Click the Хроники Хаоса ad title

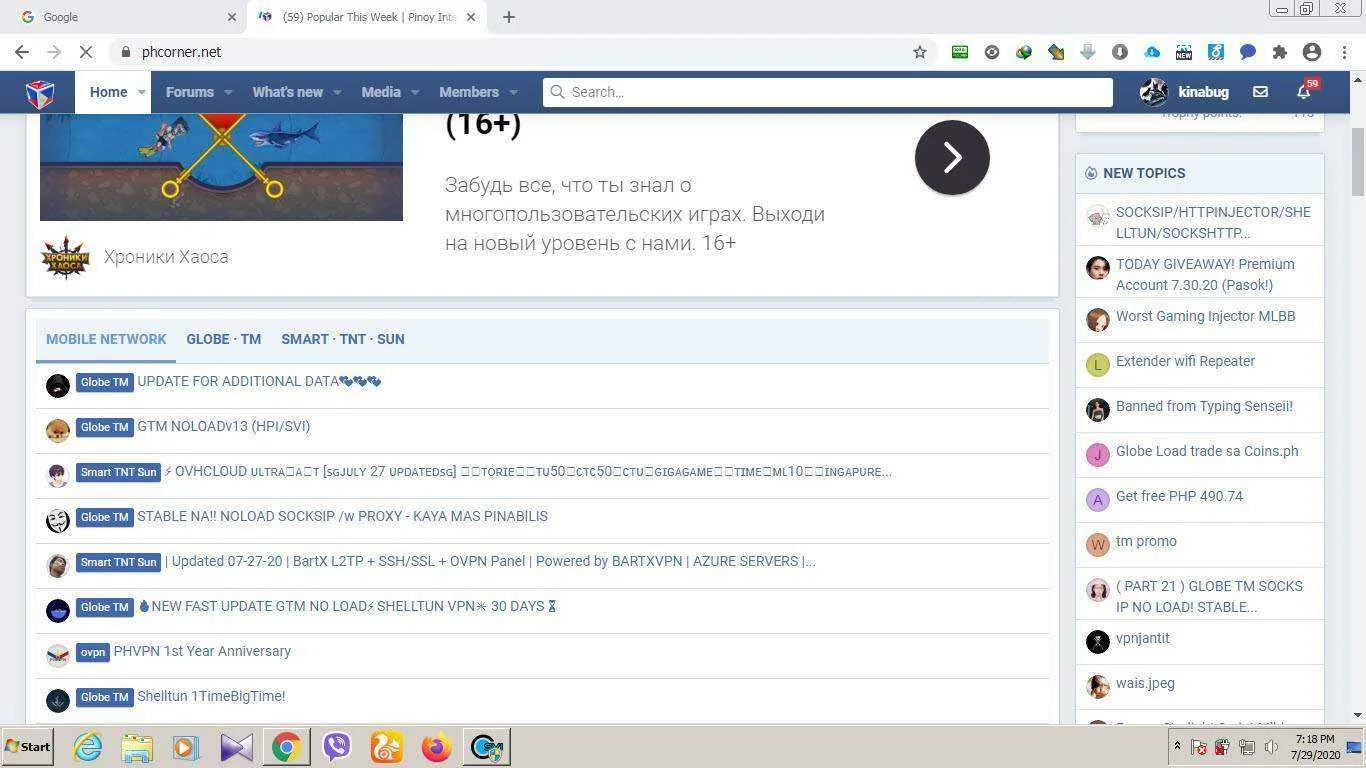(166, 257)
